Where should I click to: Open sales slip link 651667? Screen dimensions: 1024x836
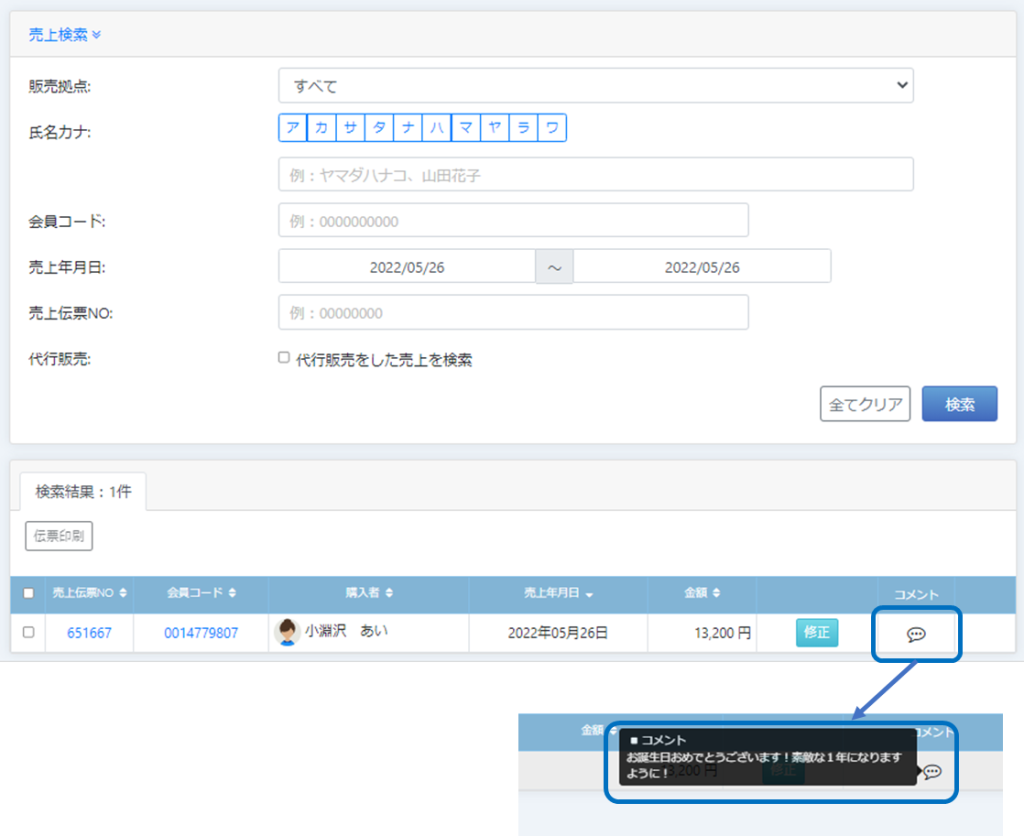(89, 633)
